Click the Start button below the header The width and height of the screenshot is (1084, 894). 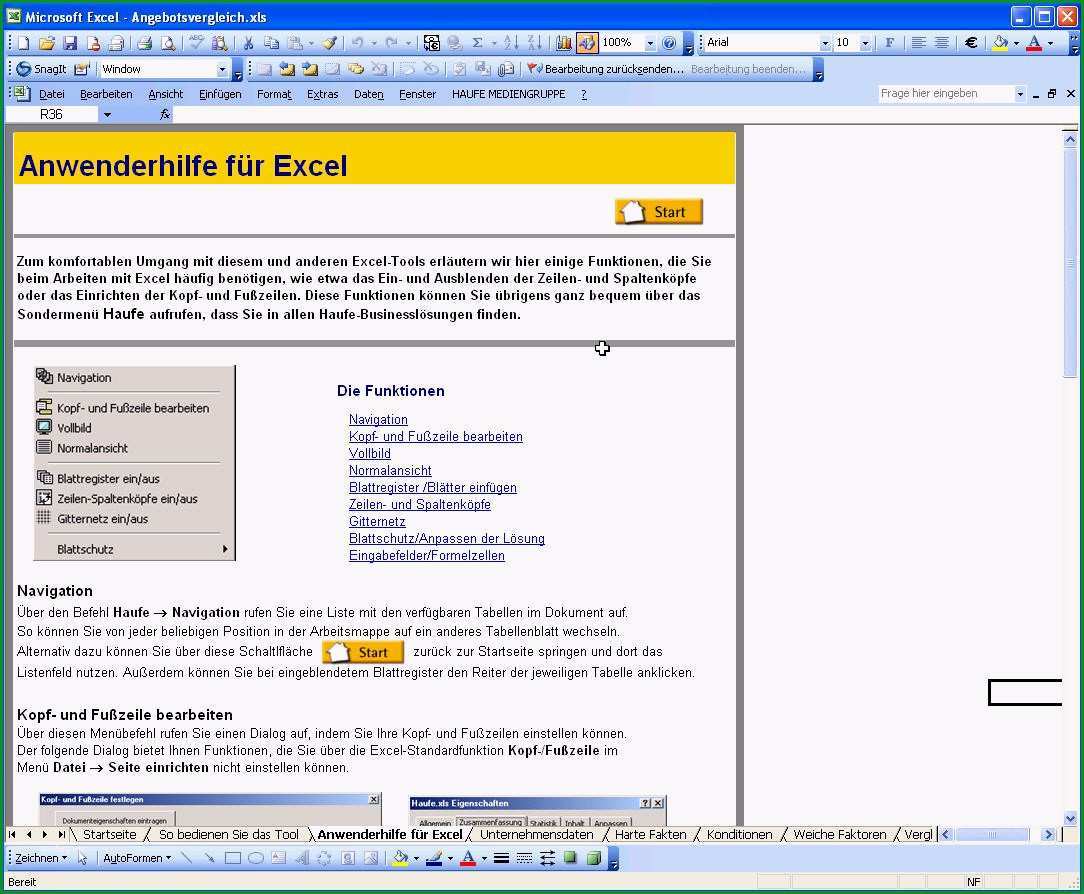tap(659, 212)
